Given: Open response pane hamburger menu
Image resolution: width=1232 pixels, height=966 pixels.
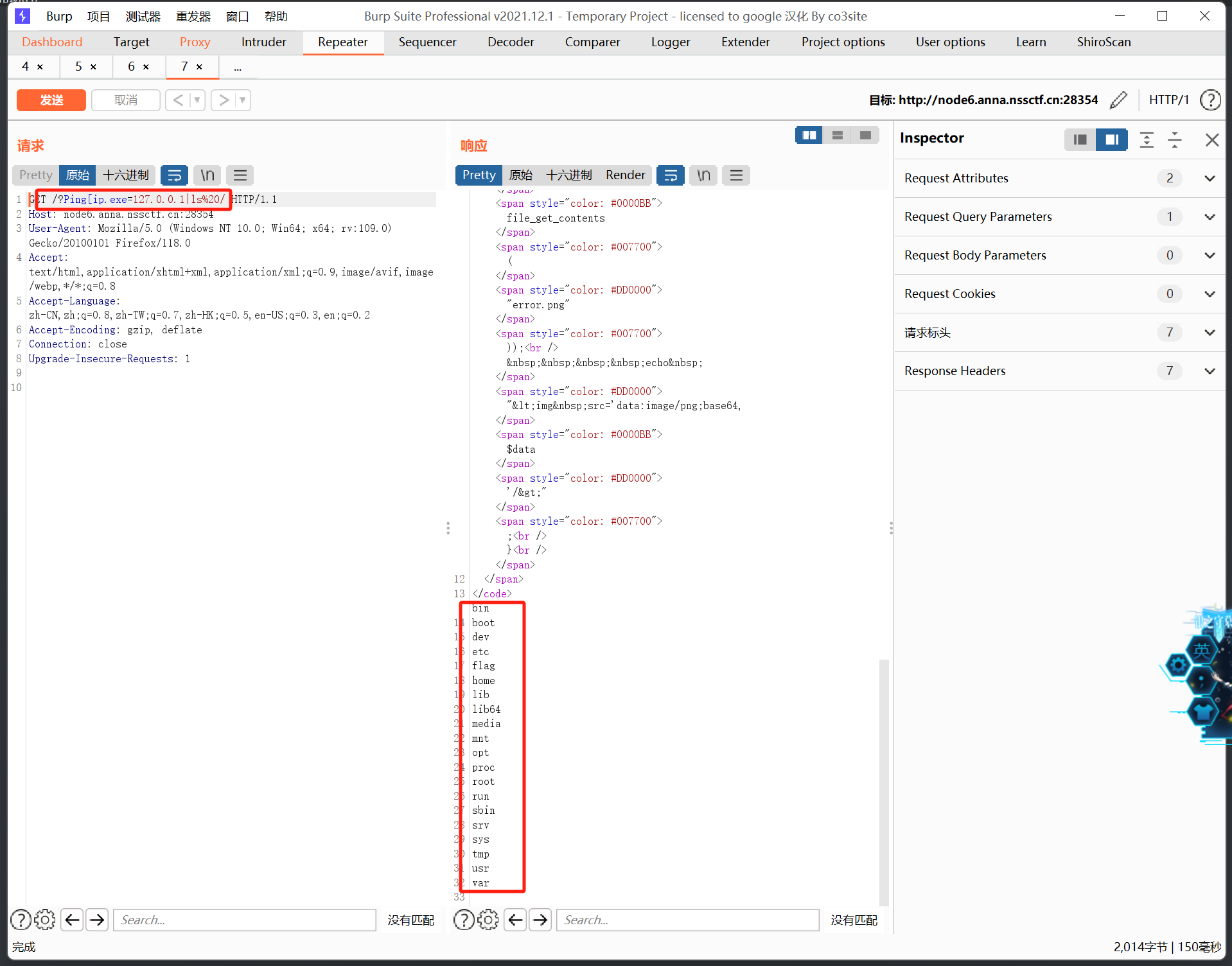Looking at the screenshot, I should click(x=736, y=175).
